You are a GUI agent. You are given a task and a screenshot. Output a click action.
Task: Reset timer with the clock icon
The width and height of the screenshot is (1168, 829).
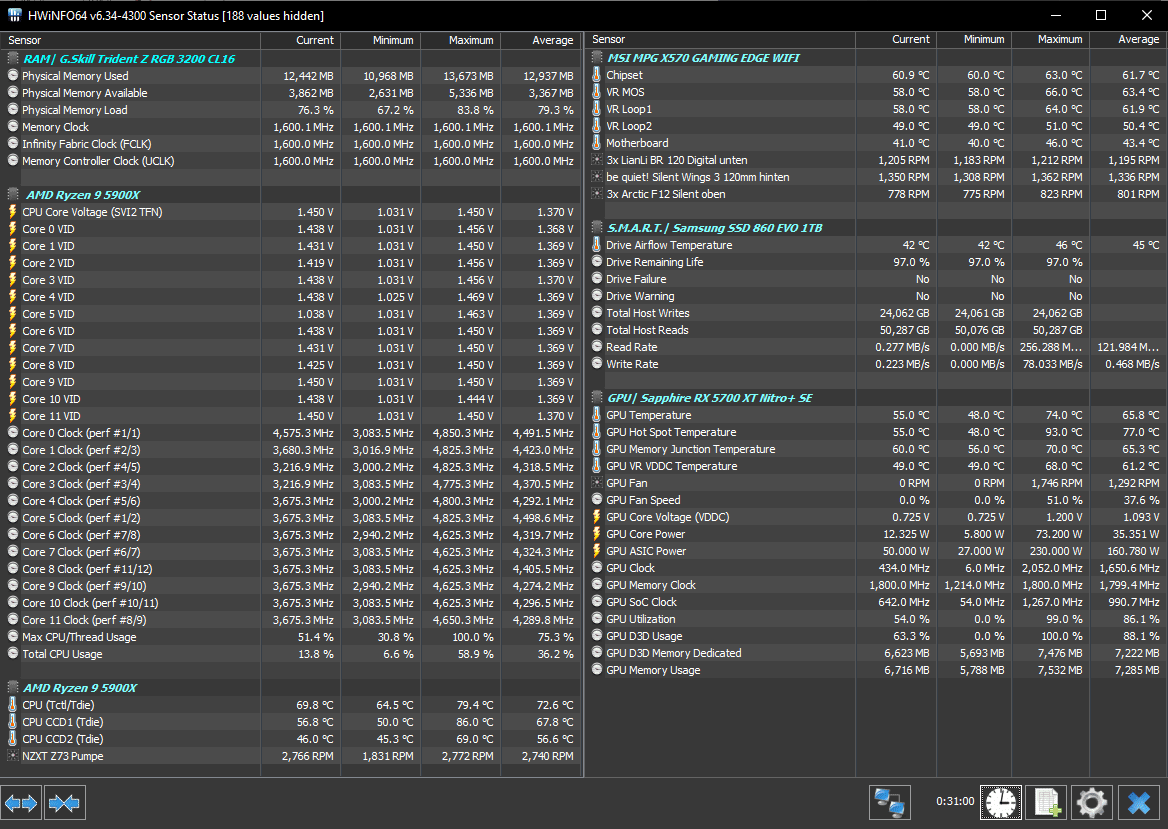pyautogui.click(x=1000, y=803)
